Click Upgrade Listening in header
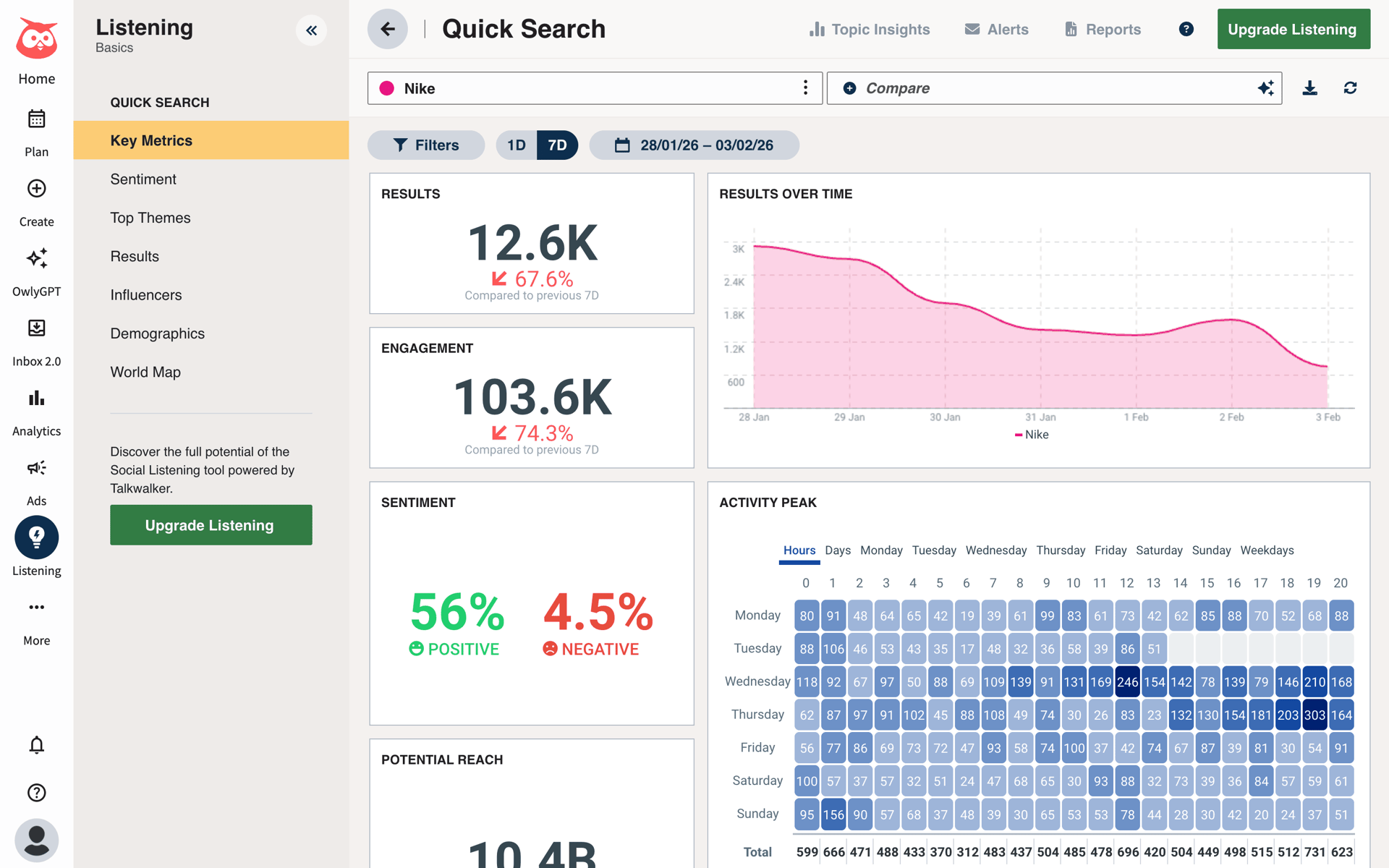 [1294, 29]
